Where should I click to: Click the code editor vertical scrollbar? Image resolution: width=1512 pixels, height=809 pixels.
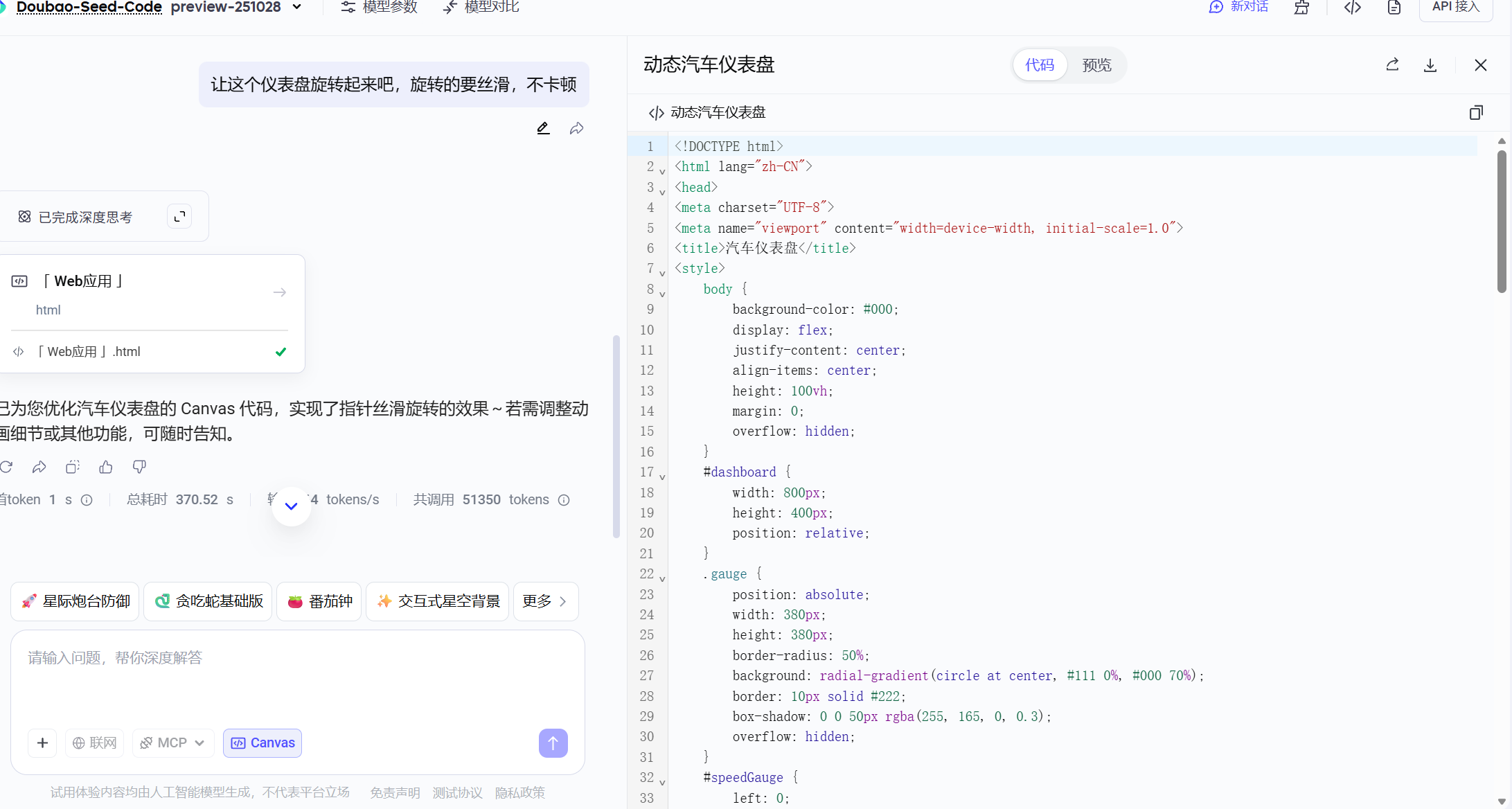coord(1501,222)
